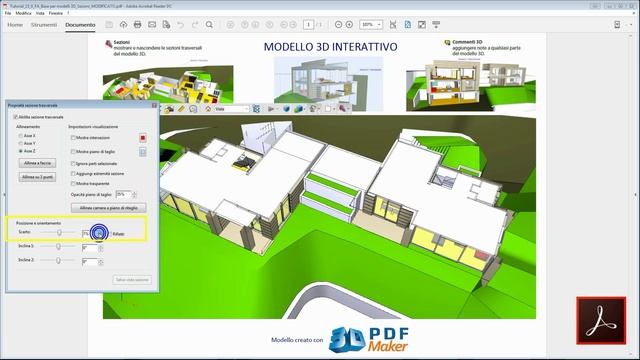Click the mobile link icon top right
Screen dimensions: 640x360
pos(617,24)
